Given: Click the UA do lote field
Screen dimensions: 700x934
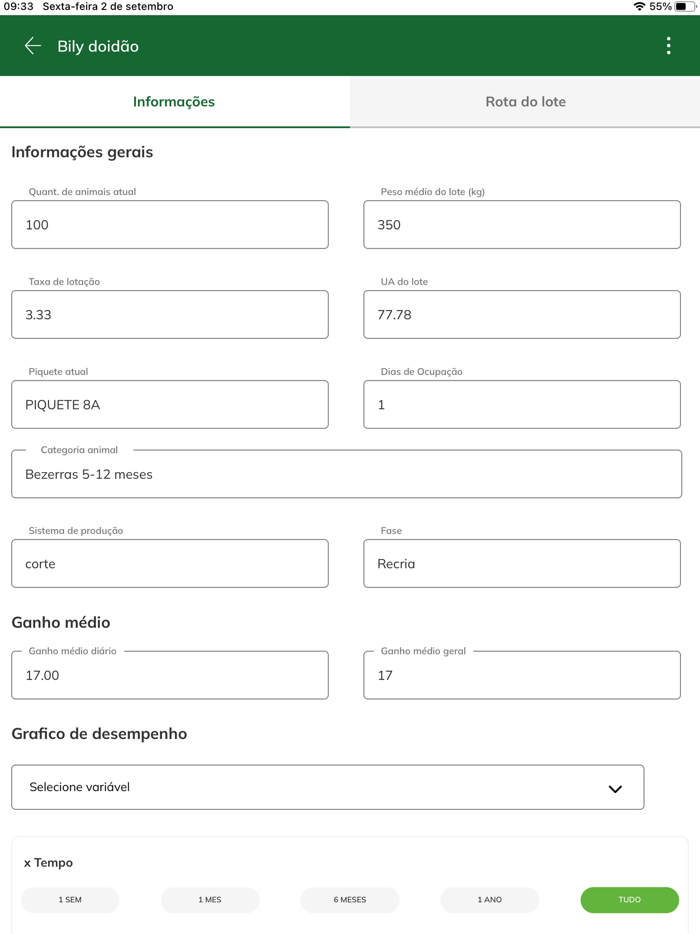Looking at the screenshot, I should pos(522,315).
